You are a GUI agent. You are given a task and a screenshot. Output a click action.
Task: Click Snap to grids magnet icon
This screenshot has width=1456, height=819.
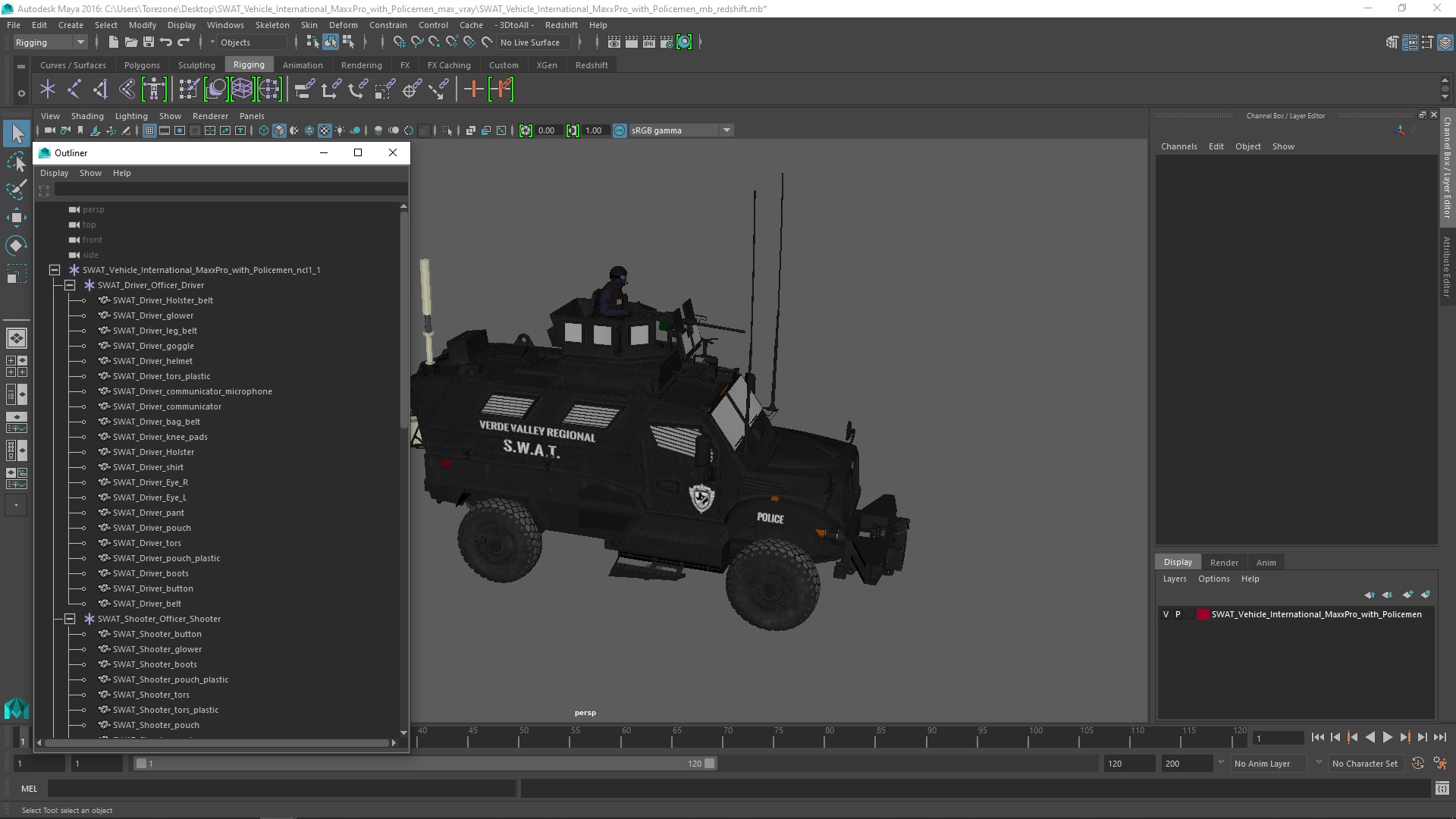[399, 42]
